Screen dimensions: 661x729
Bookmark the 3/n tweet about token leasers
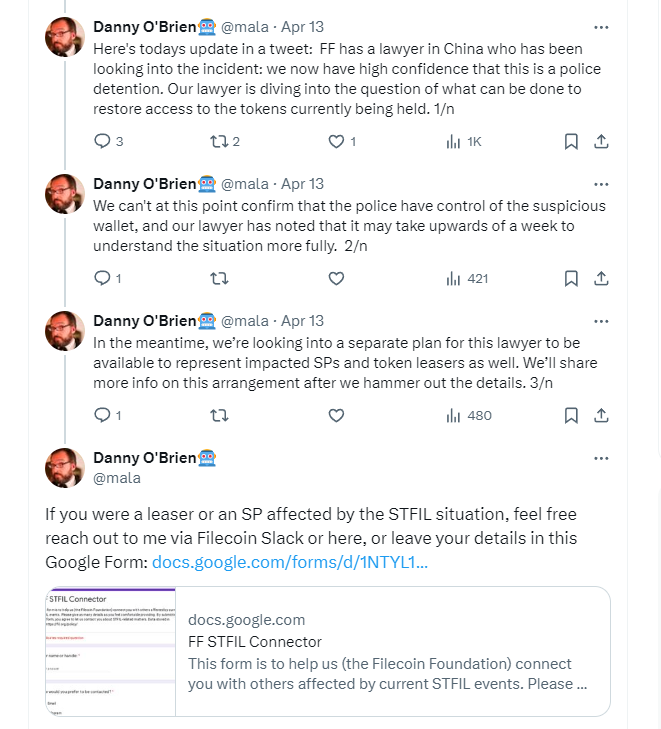click(x=571, y=415)
